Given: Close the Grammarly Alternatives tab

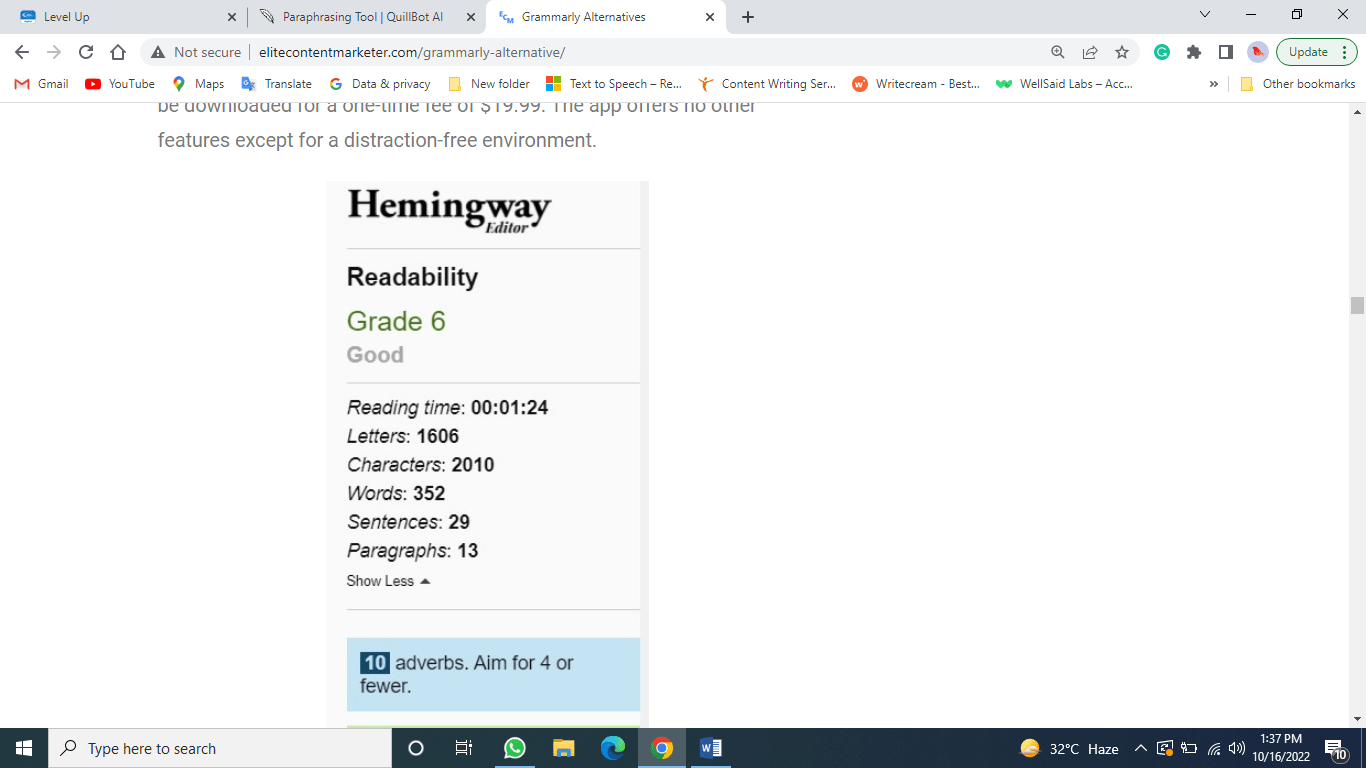Looking at the screenshot, I should coord(710,17).
